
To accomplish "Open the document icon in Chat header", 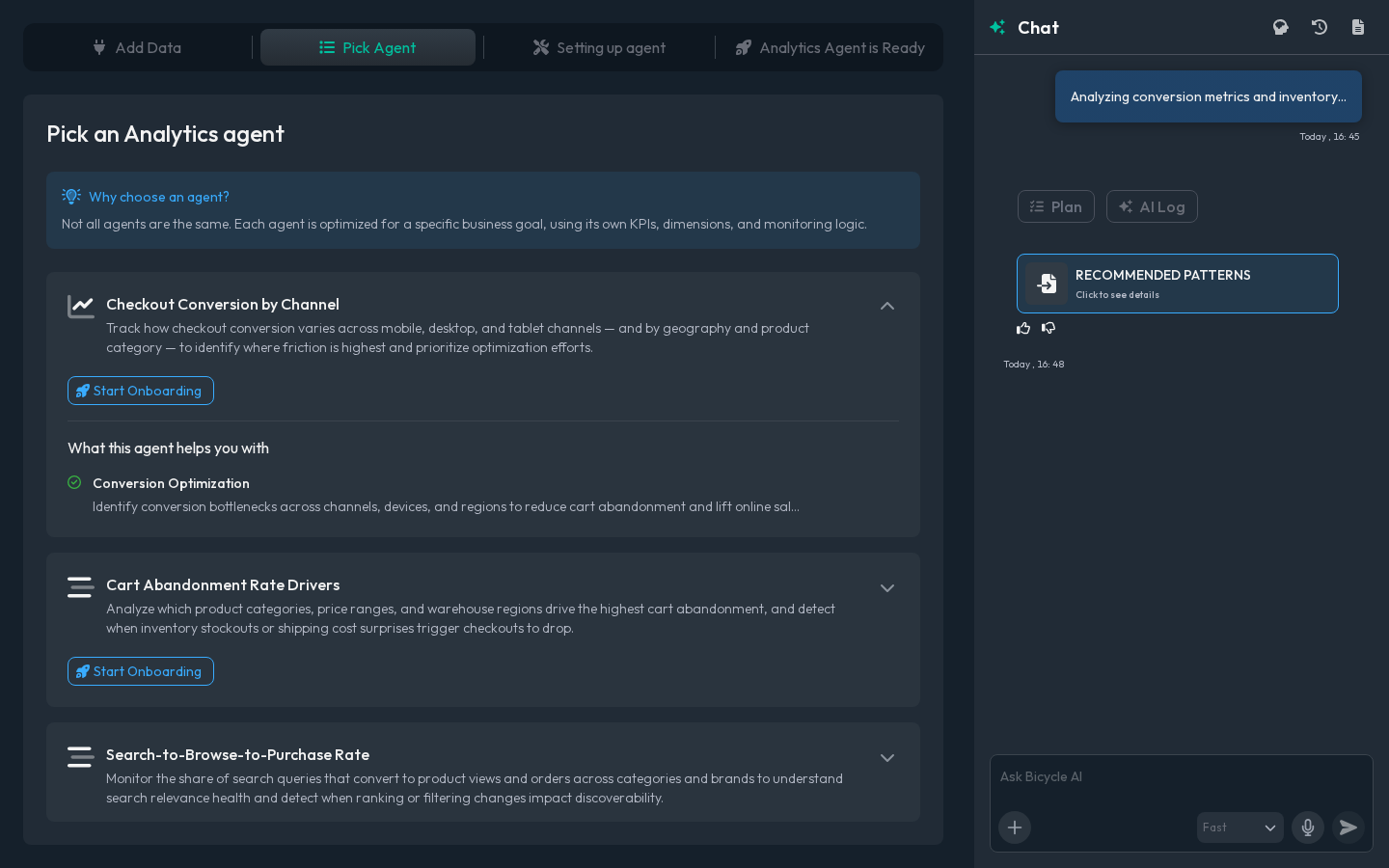I will pyautogui.click(x=1358, y=27).
